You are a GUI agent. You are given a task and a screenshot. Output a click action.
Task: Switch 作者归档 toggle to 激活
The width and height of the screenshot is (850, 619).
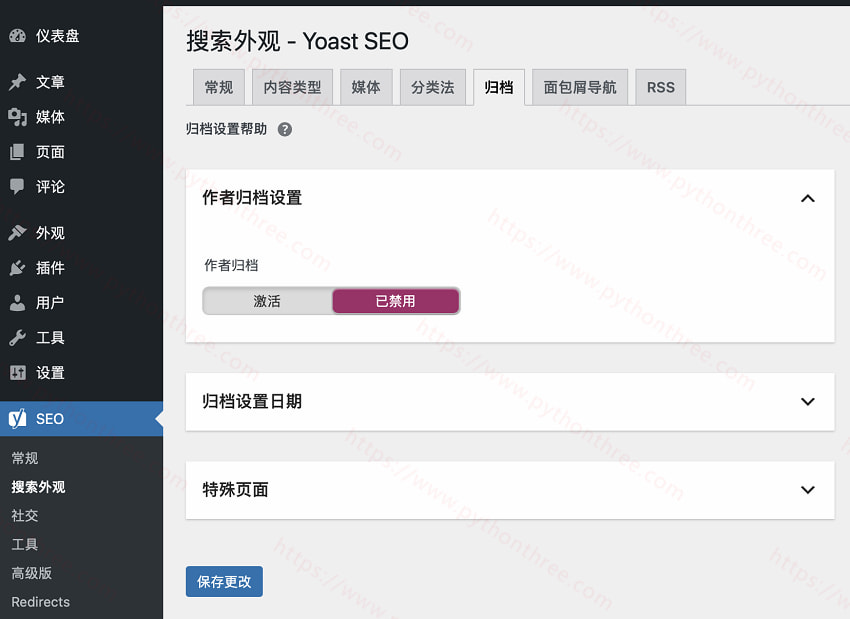[267, 301]
